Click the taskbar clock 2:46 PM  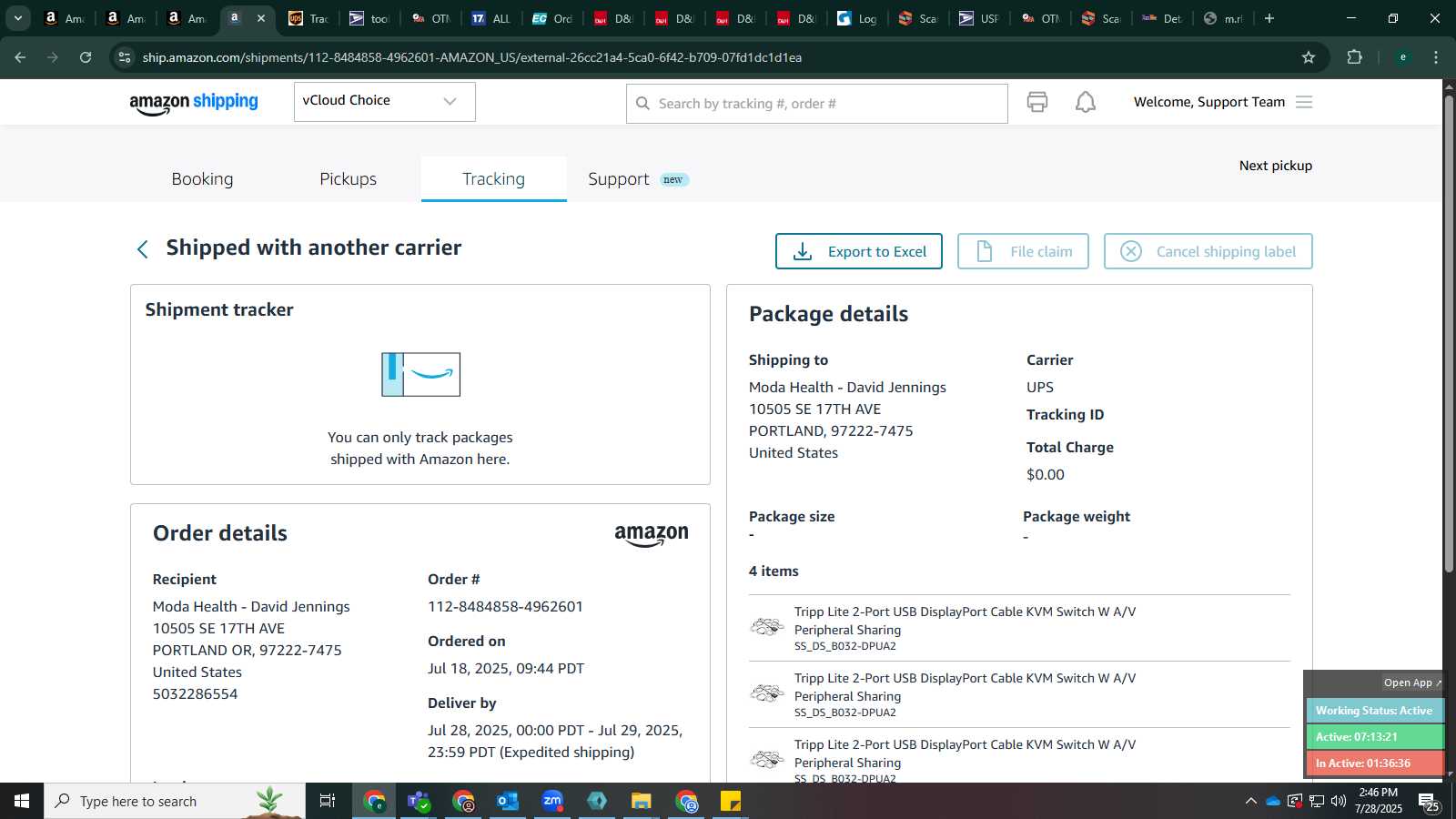point(1378,792)
